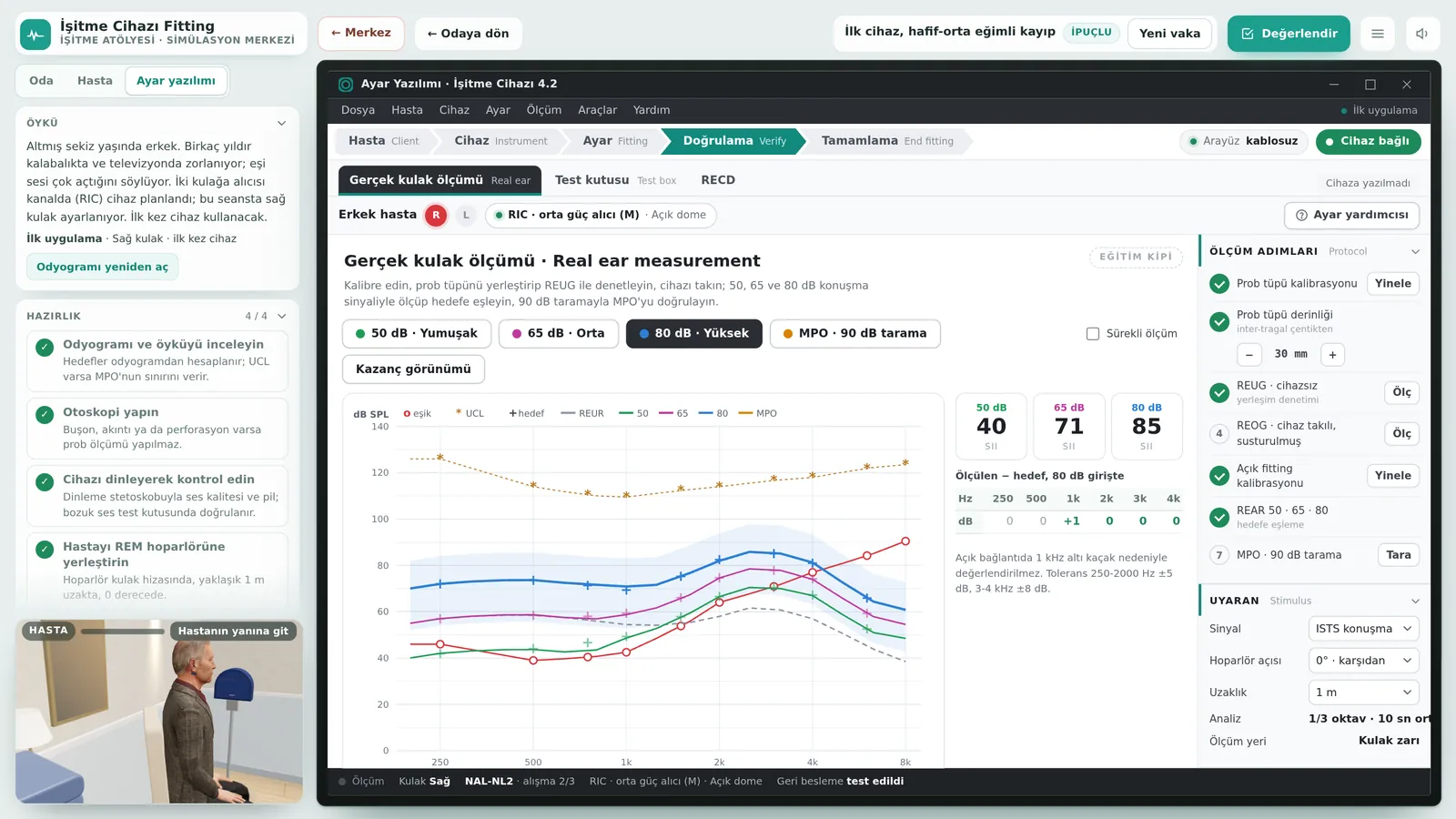The width and height of the screenshot is (1456, 819).
Task: Open Uzaklık 1 m dropdown
Action: click(x=1363, y=693)
